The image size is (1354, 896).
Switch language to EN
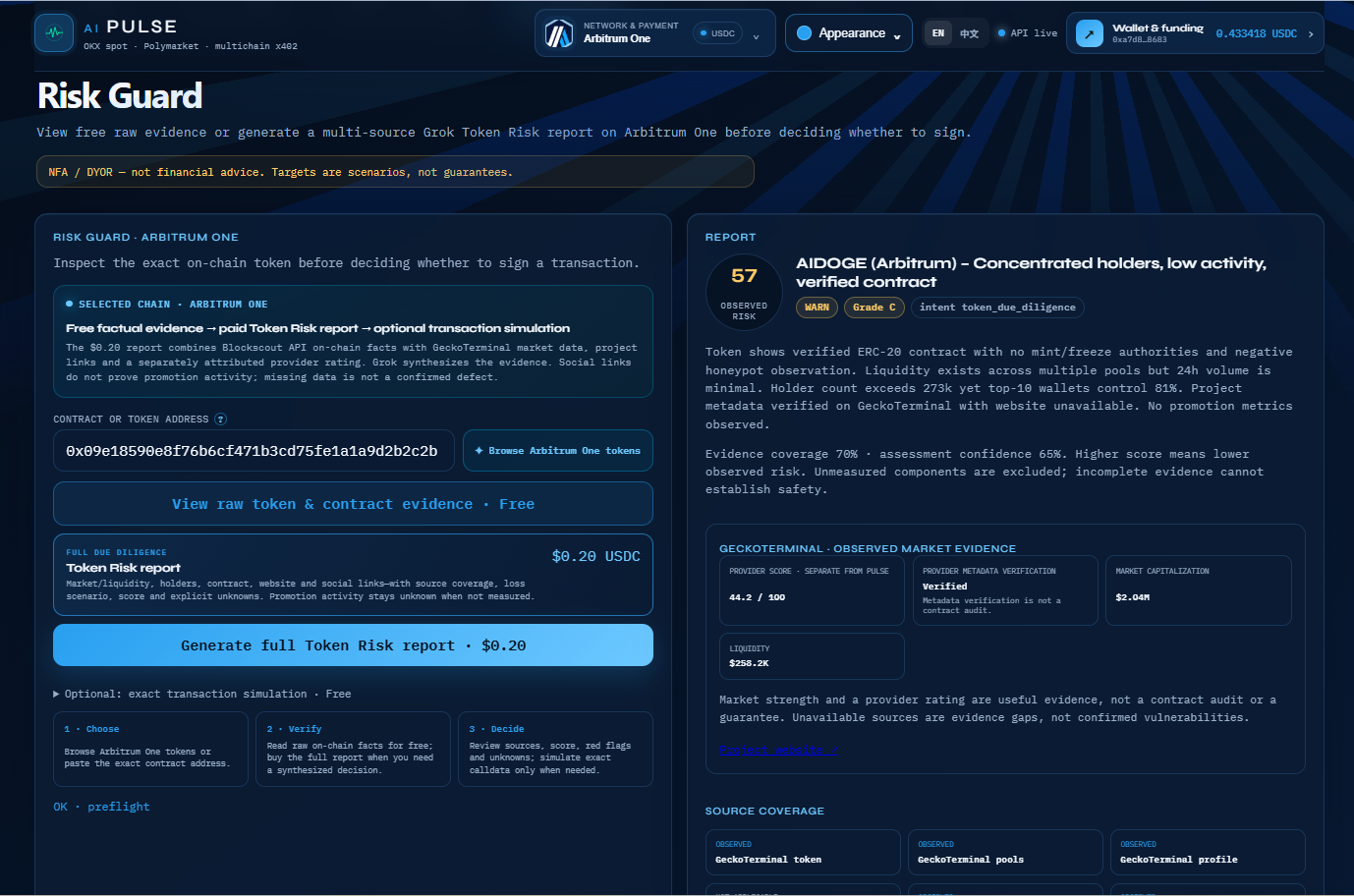click(x=938, y=33)
